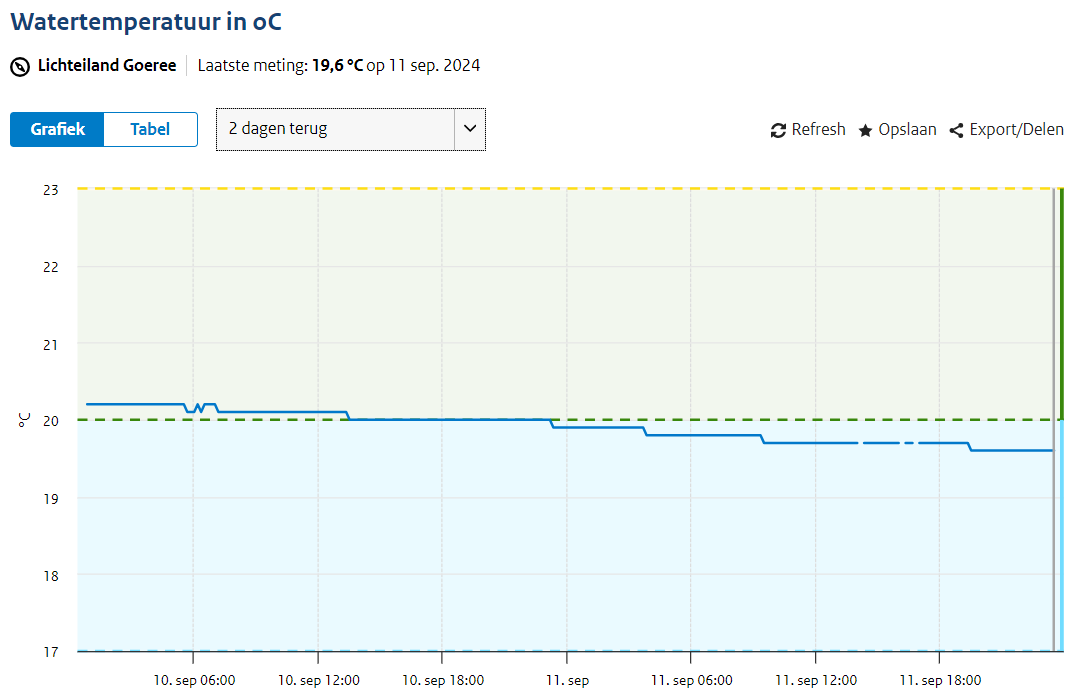The image size is (1074, 696).
Task: Click the Lichteiland Goeree location name
Action: 107,66
